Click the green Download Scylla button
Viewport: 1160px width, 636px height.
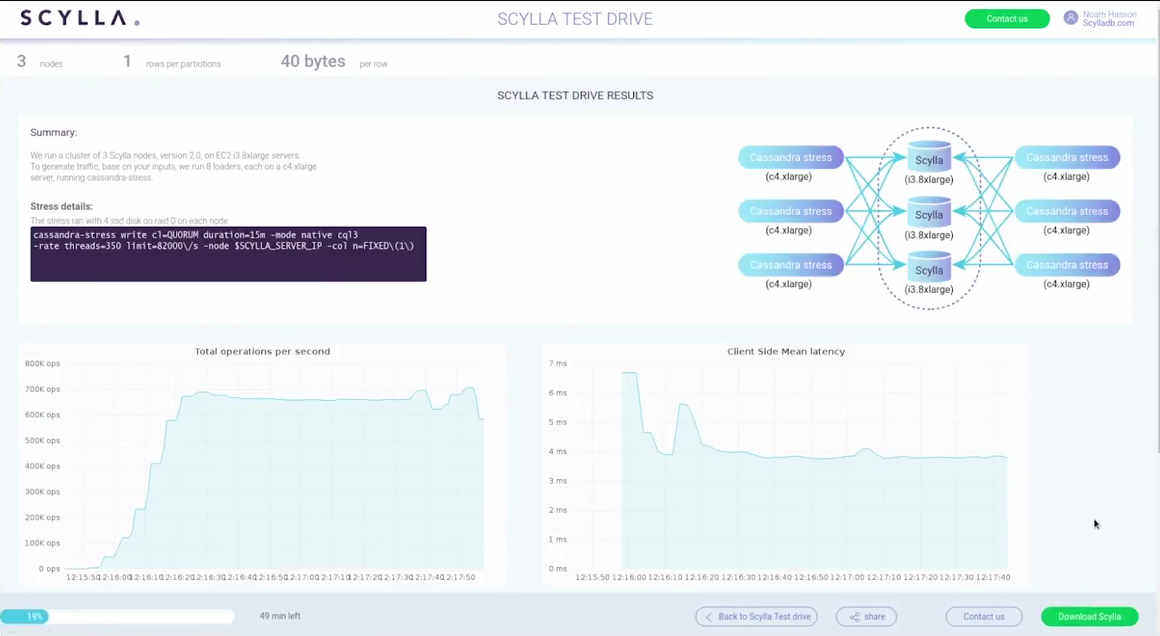pyautogui.click(x=1089, y=617)
